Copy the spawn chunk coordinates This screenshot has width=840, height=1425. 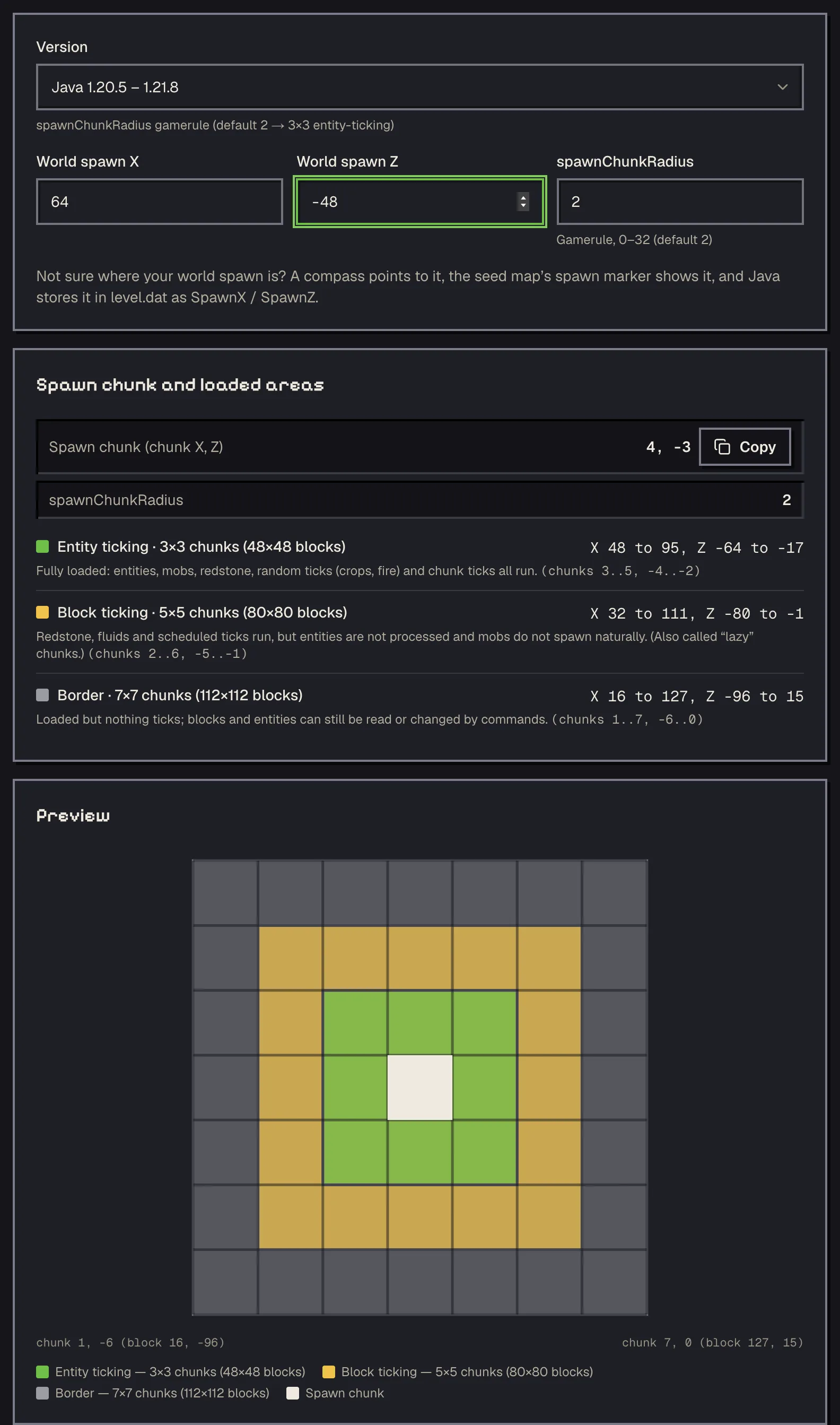coord(745,447)
